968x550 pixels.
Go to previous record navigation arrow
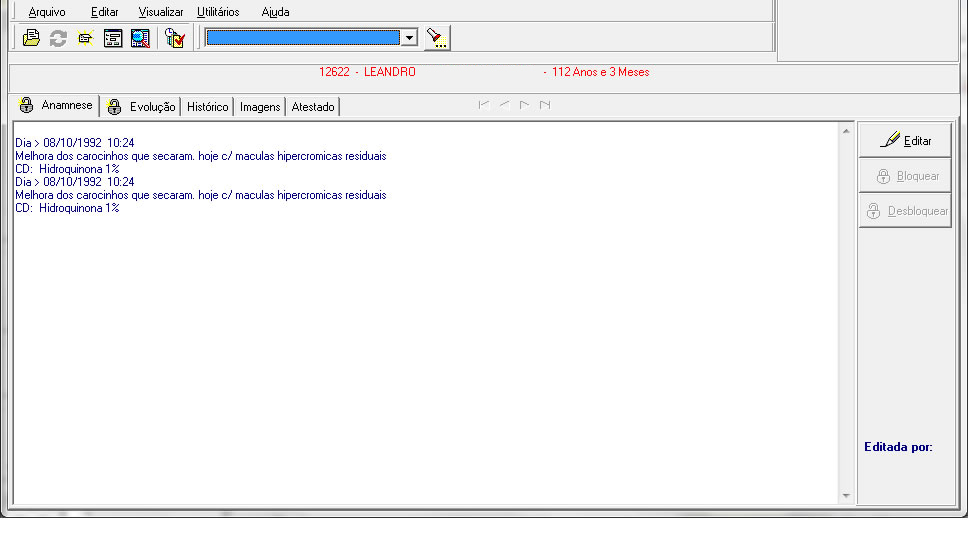(504, 105)
